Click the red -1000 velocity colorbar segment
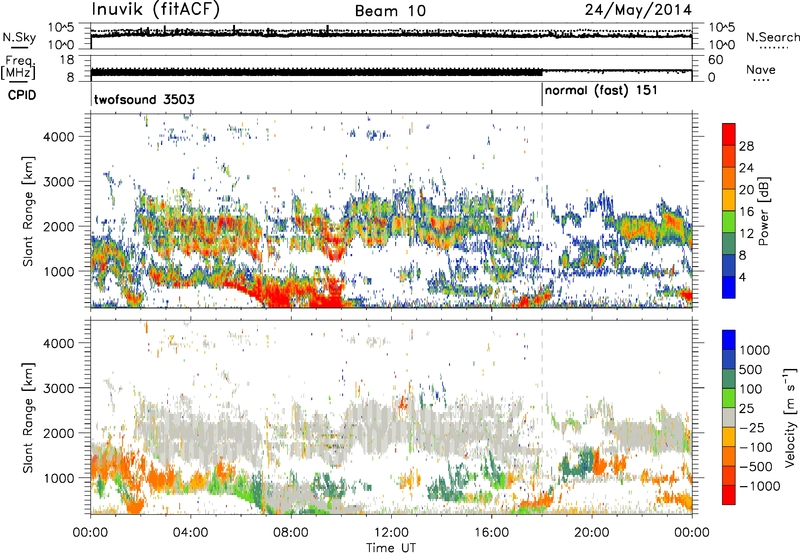The width and height of the screenshot is (800, 554). pos(729,495)
